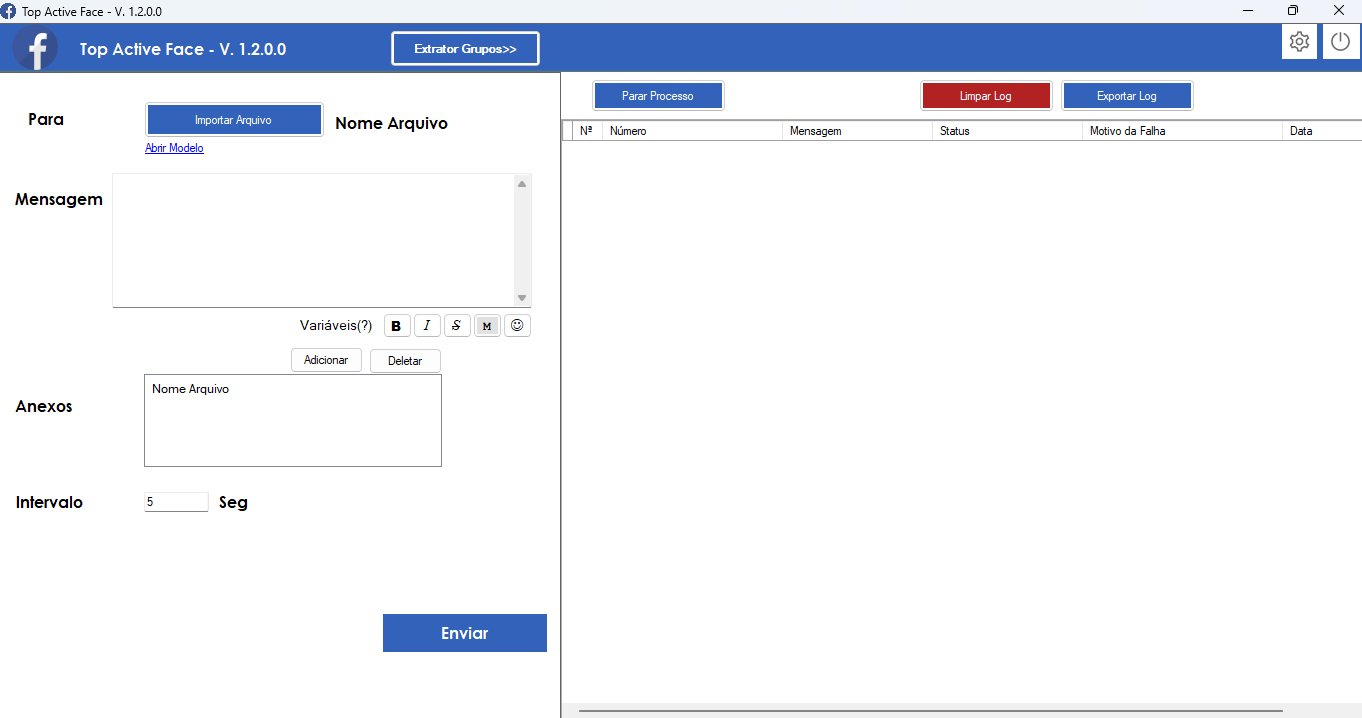The width and height of the screenshot is (1362, 718).
Task: Stop the run with Parar Processo
Action: 658,96
